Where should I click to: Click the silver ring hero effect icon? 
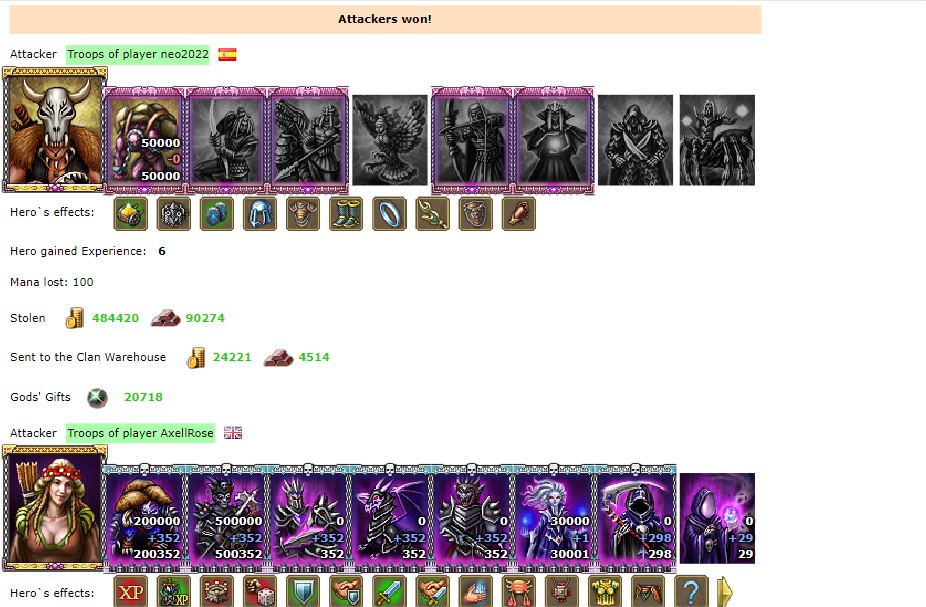coord(389,214)
